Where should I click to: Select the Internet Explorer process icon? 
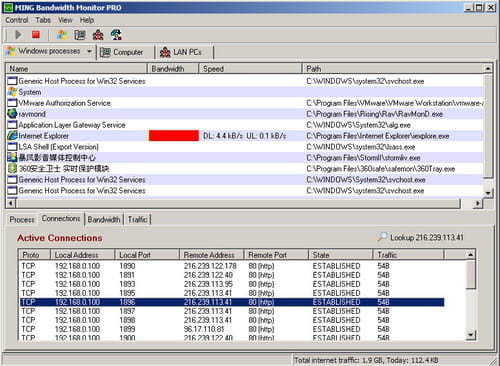[12, 136]
